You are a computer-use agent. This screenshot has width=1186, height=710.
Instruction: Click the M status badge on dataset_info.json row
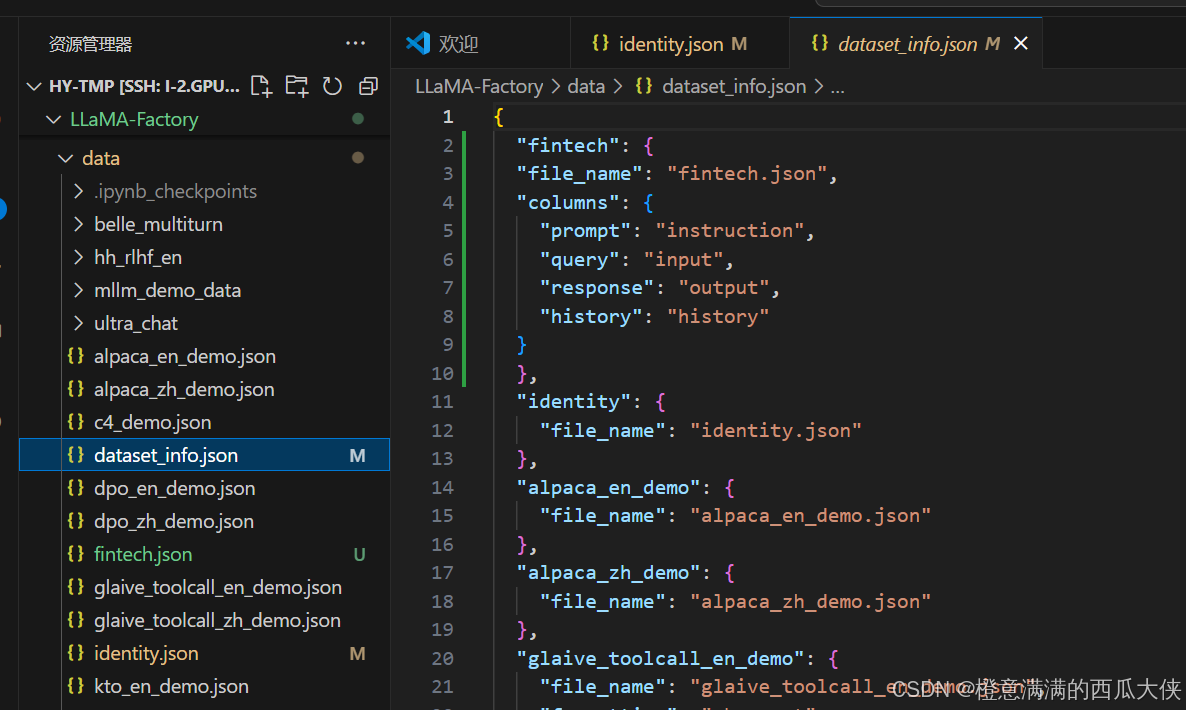coord(357,456)
